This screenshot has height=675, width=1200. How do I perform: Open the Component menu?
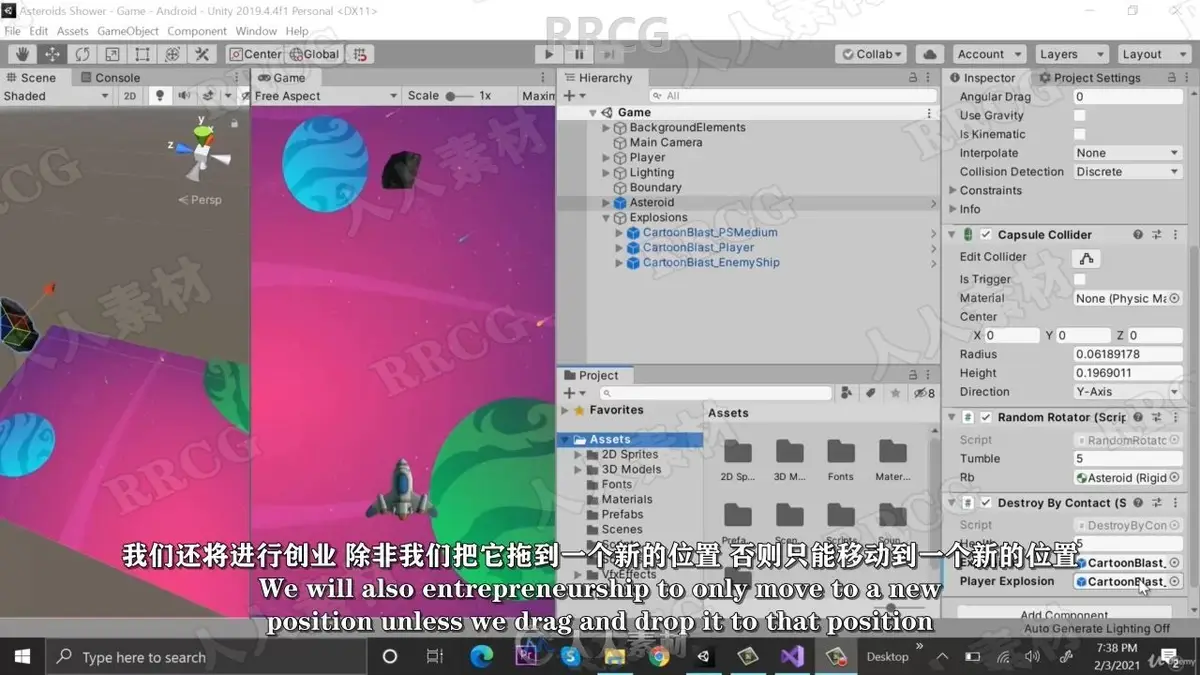[197, 31]
